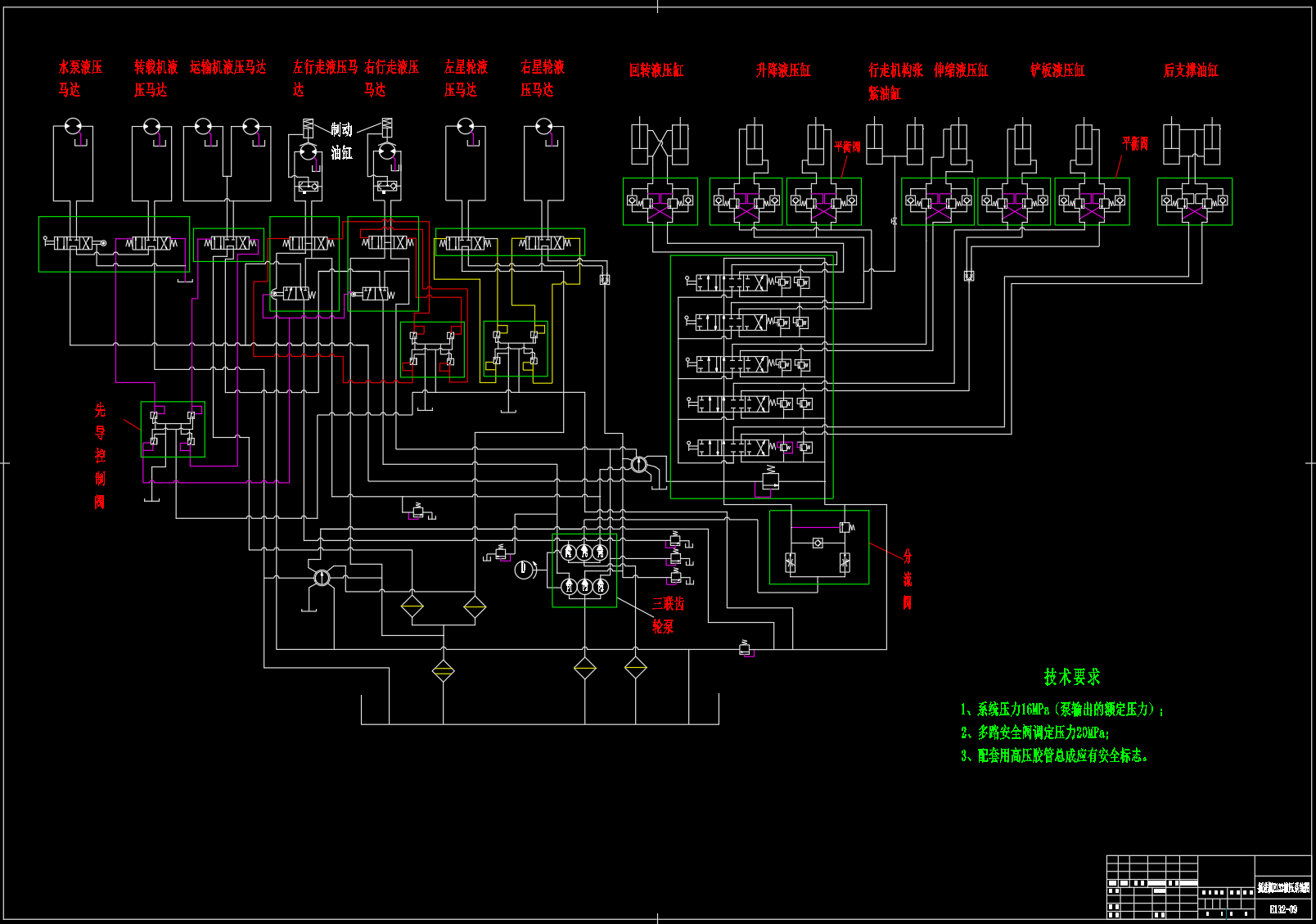Image resolution: width=1316 pixels, height=924 pixels.
Task: Select the system pressure 16MPa requirement line
Action: pyautogui.click(x=1061, y=710)
